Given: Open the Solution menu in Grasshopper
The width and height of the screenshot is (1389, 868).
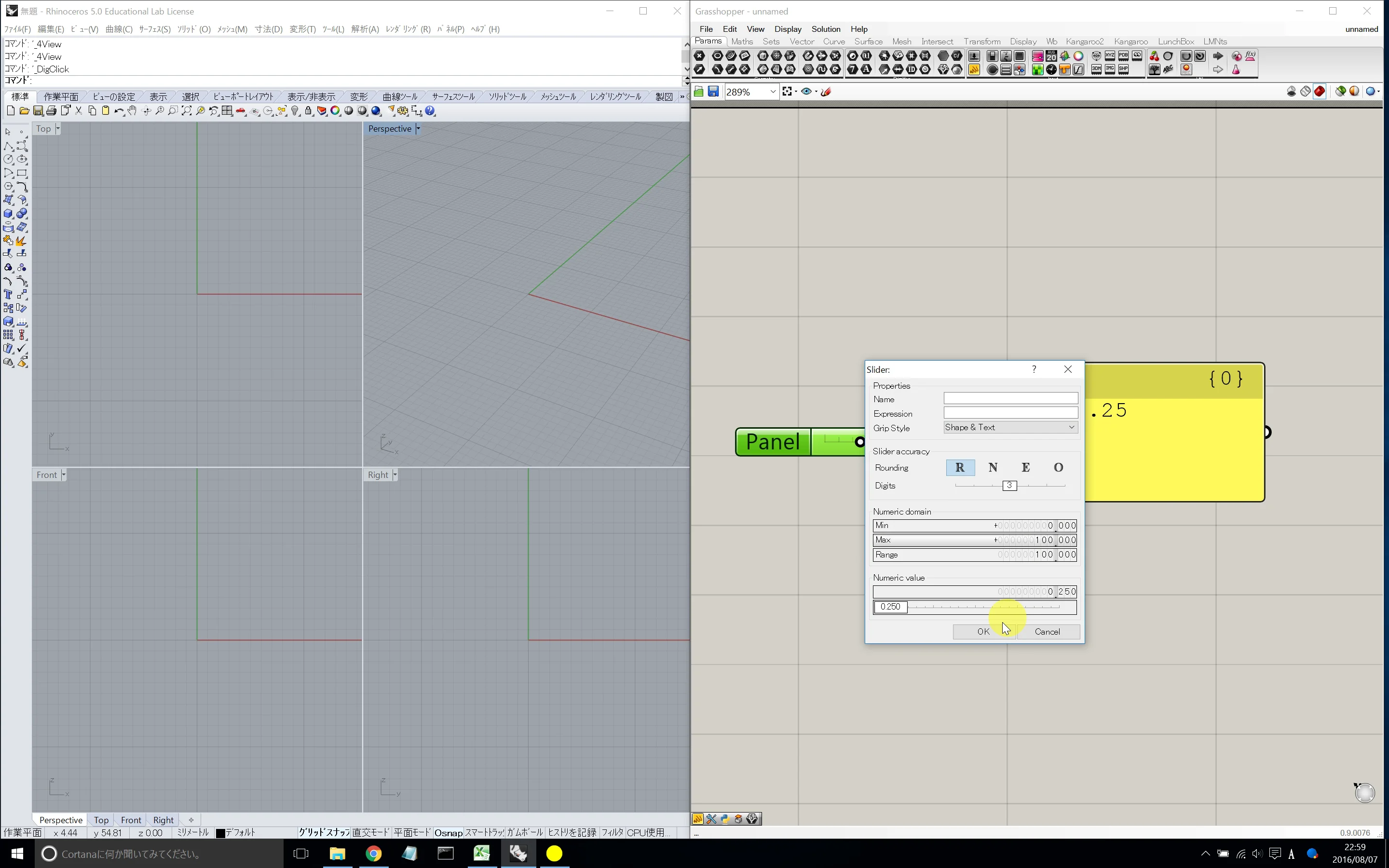Looking at the screenshot, I should tap(825, 29).
